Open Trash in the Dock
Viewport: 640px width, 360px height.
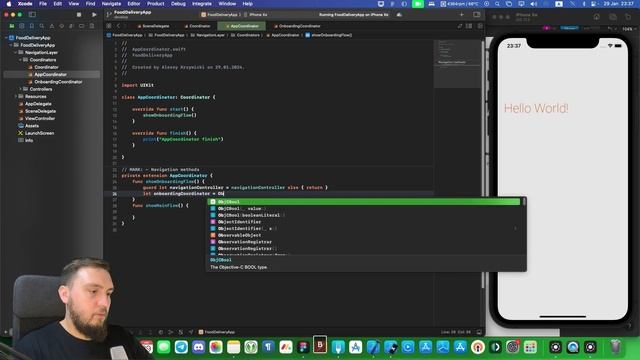(x=616, y=347)
